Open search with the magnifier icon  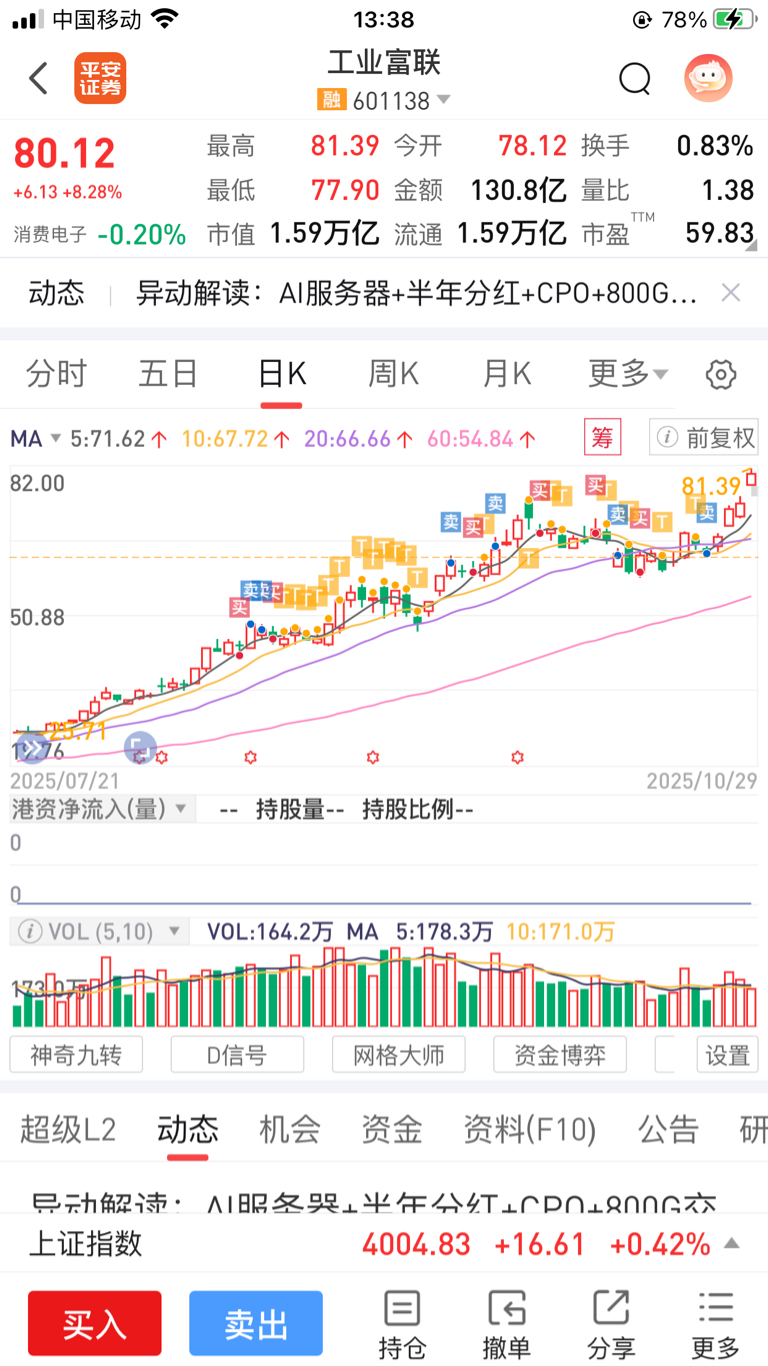pyautogui.click(x=635, y=78)
